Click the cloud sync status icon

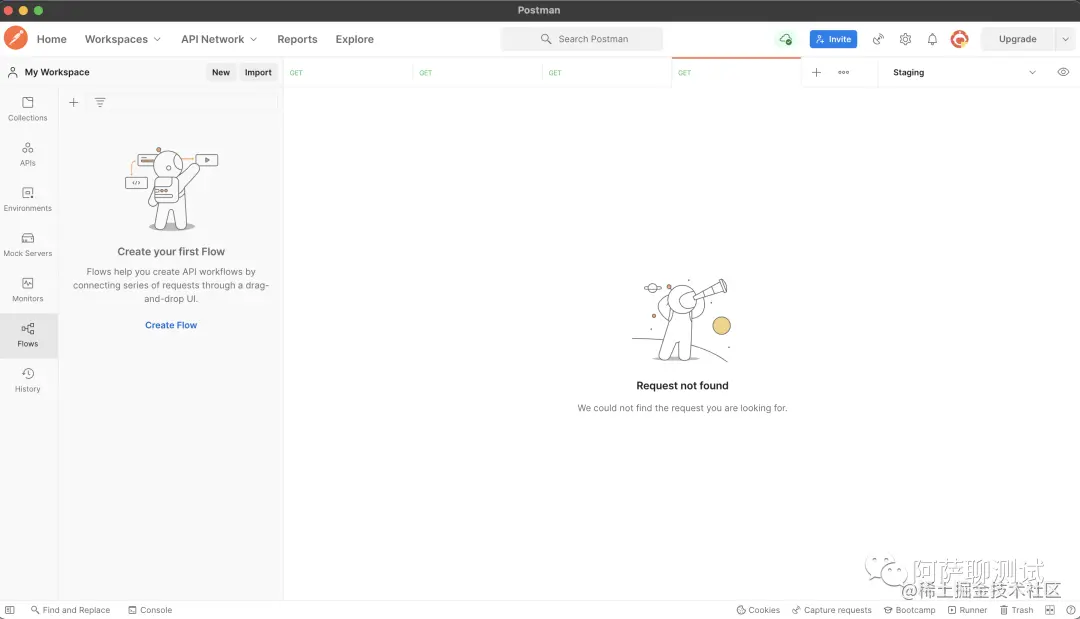[x=785, y=39]
